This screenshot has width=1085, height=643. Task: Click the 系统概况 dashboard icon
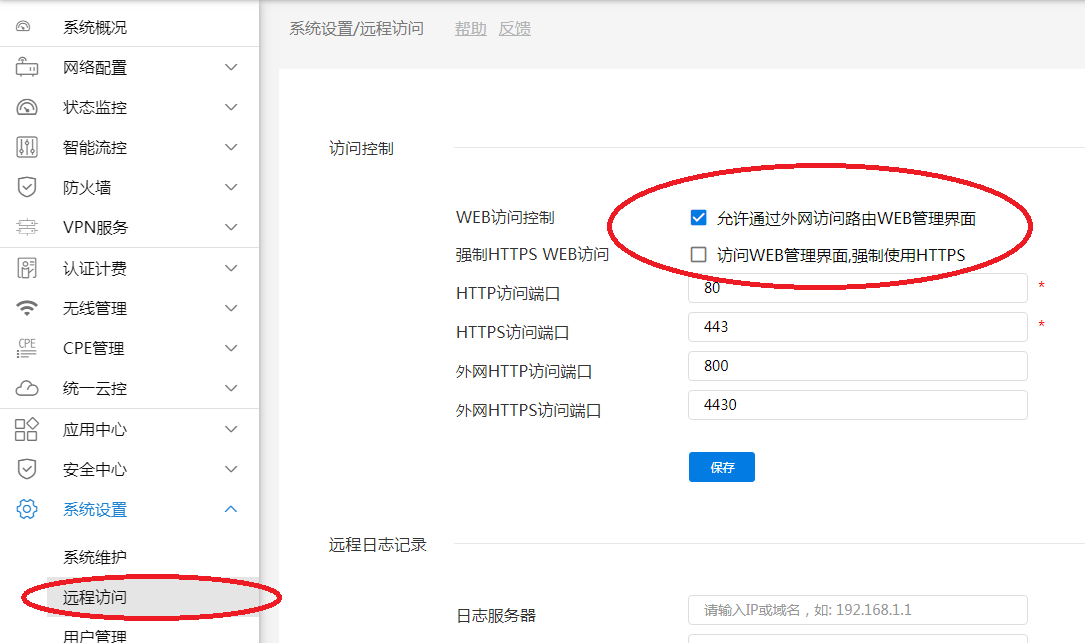tap(27, 27)
